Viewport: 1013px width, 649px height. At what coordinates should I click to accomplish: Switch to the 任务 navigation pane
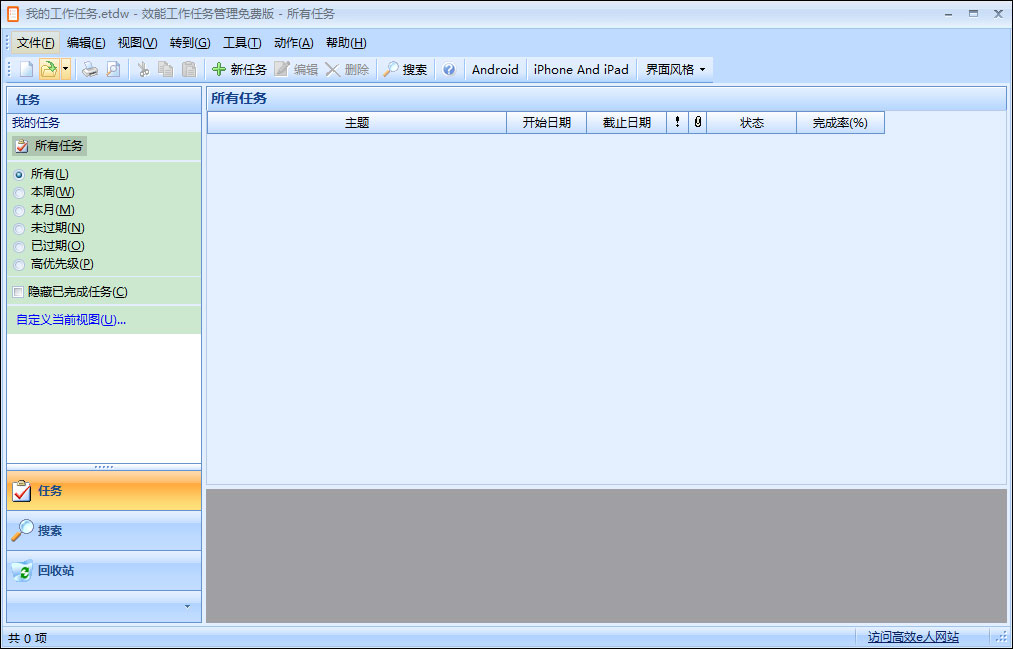tap(104, 491)
